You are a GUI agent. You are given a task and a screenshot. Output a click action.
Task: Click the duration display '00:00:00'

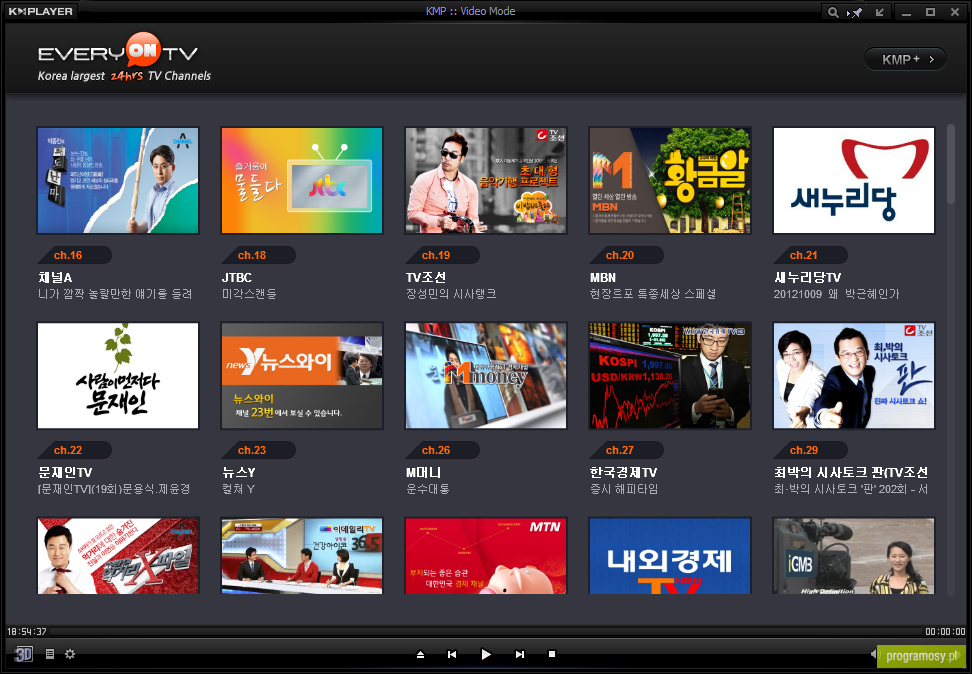[x=945, y=632]
